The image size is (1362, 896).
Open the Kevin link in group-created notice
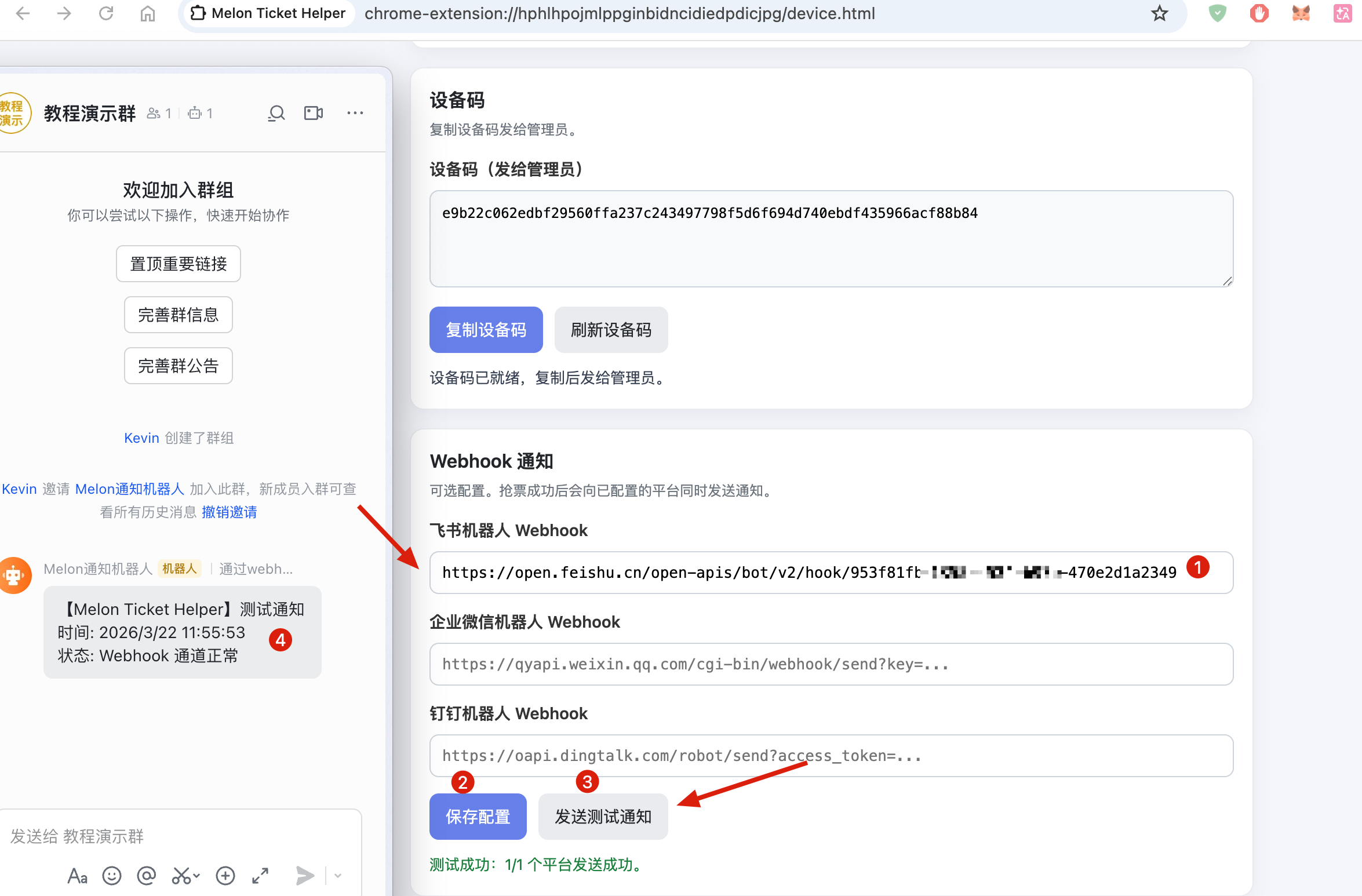[x=141, y=438]
